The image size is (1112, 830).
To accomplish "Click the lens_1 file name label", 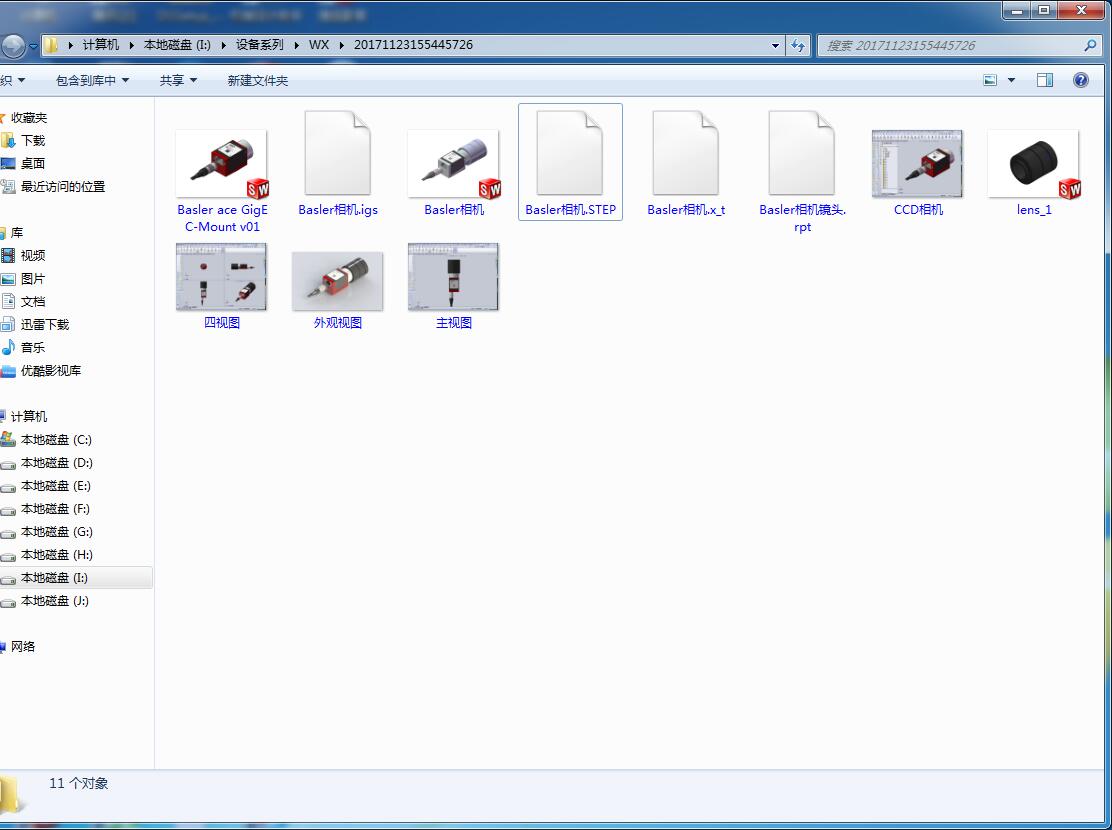I will [1033, 210].
